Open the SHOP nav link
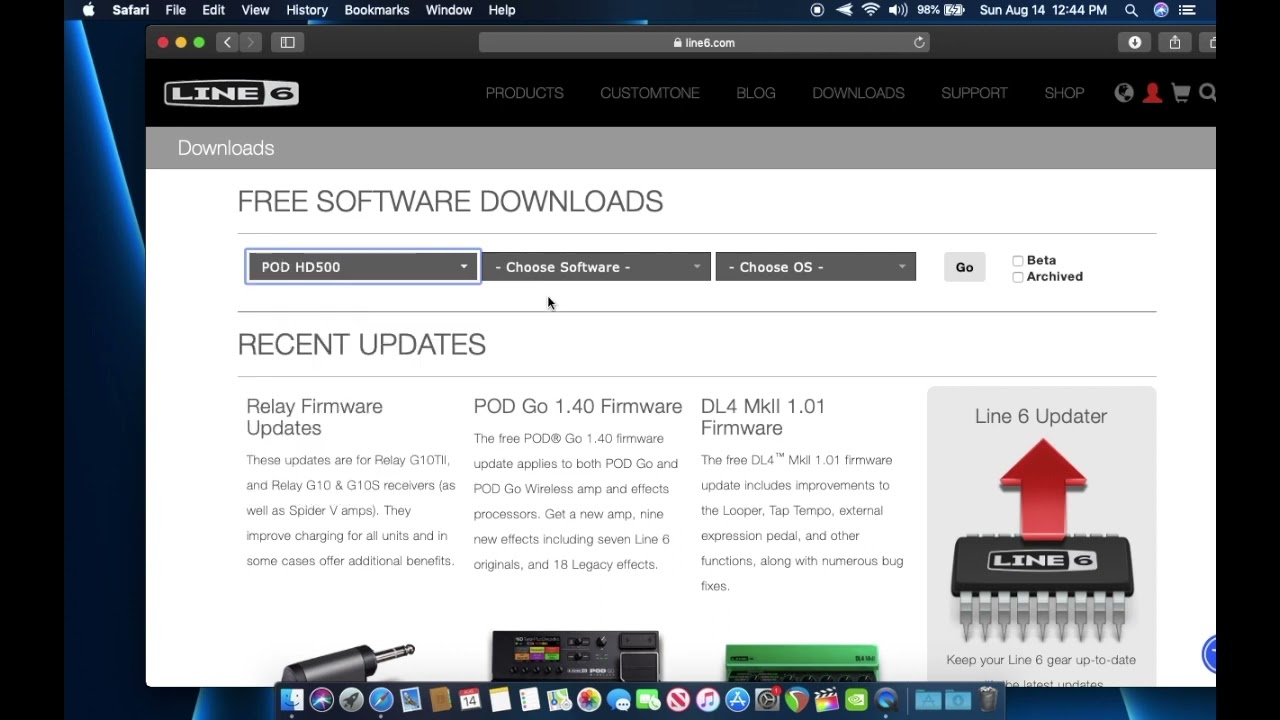This screenshot has height=720, width=1280. (1064, 93)
